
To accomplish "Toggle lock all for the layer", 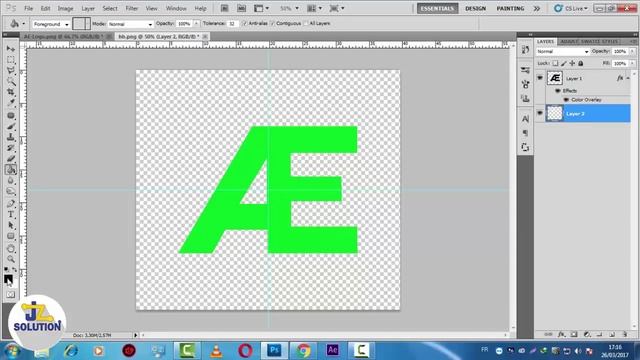I will [x=580, y=63].
